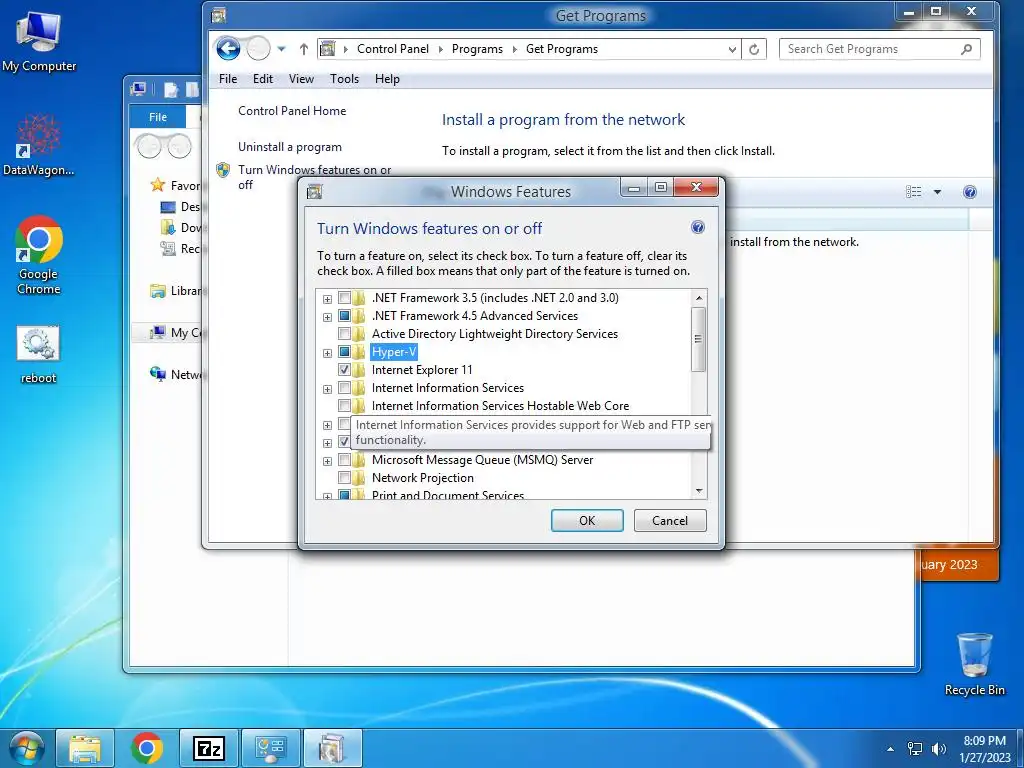Open My Computer desktop icon
The image size is (1024, 768).
pyautogui.click(x=39, y=40)
